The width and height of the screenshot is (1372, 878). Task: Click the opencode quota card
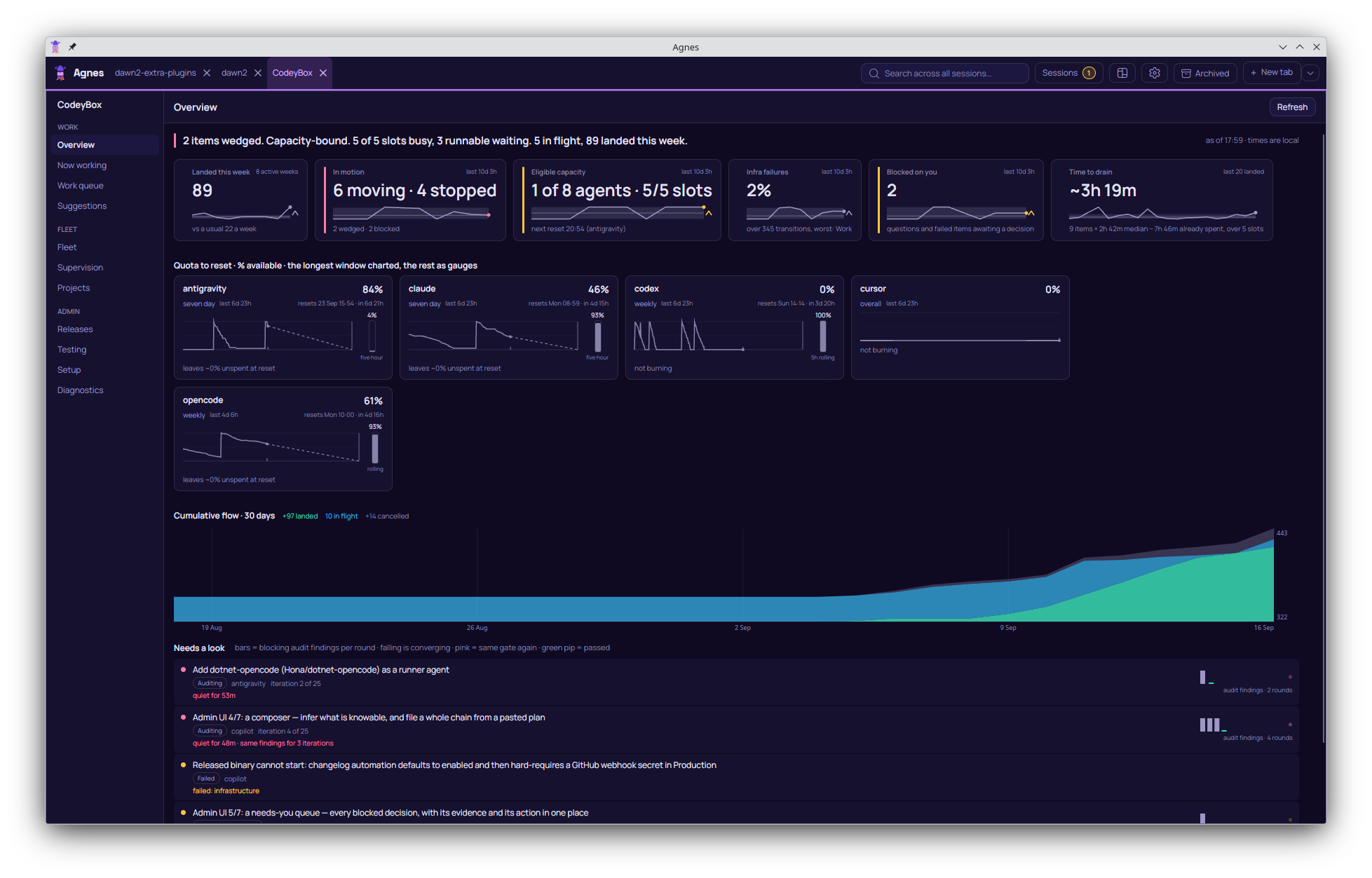click(x=283, y=439)
